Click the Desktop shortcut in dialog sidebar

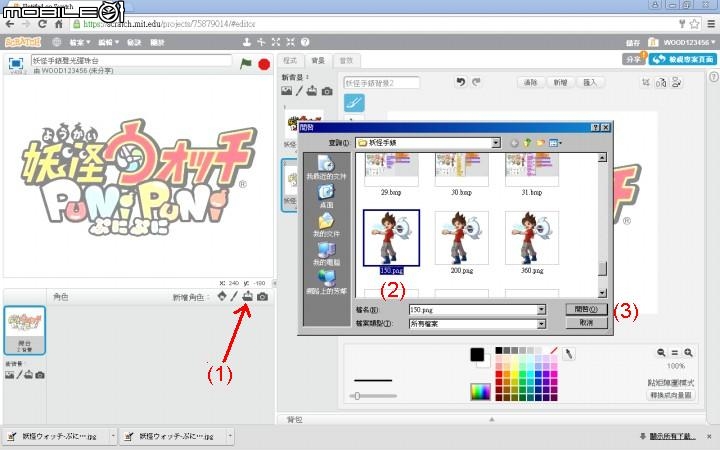[326, 196]
